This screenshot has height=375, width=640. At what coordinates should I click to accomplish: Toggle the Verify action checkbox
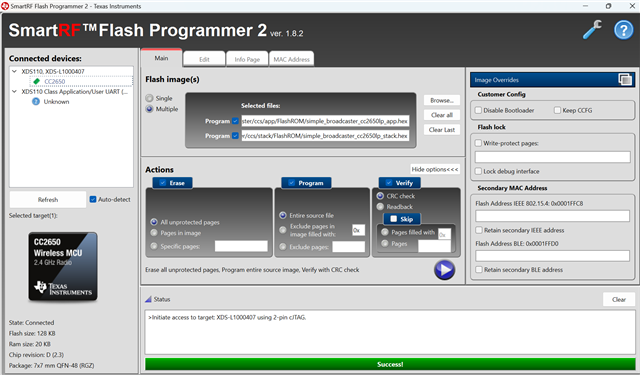pos(389,183)
